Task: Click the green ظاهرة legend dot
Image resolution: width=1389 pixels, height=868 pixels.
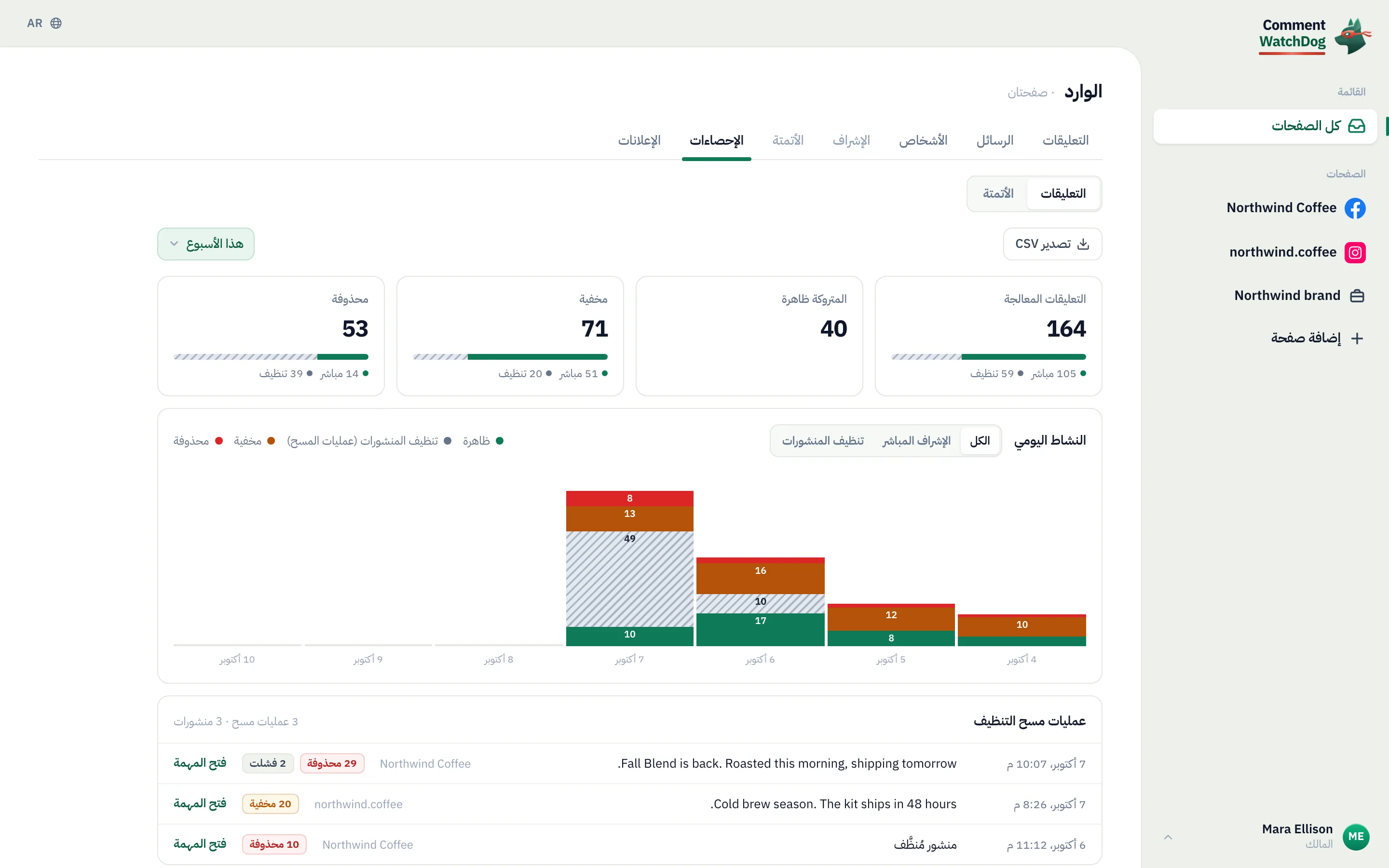Action: coord(499,441)
